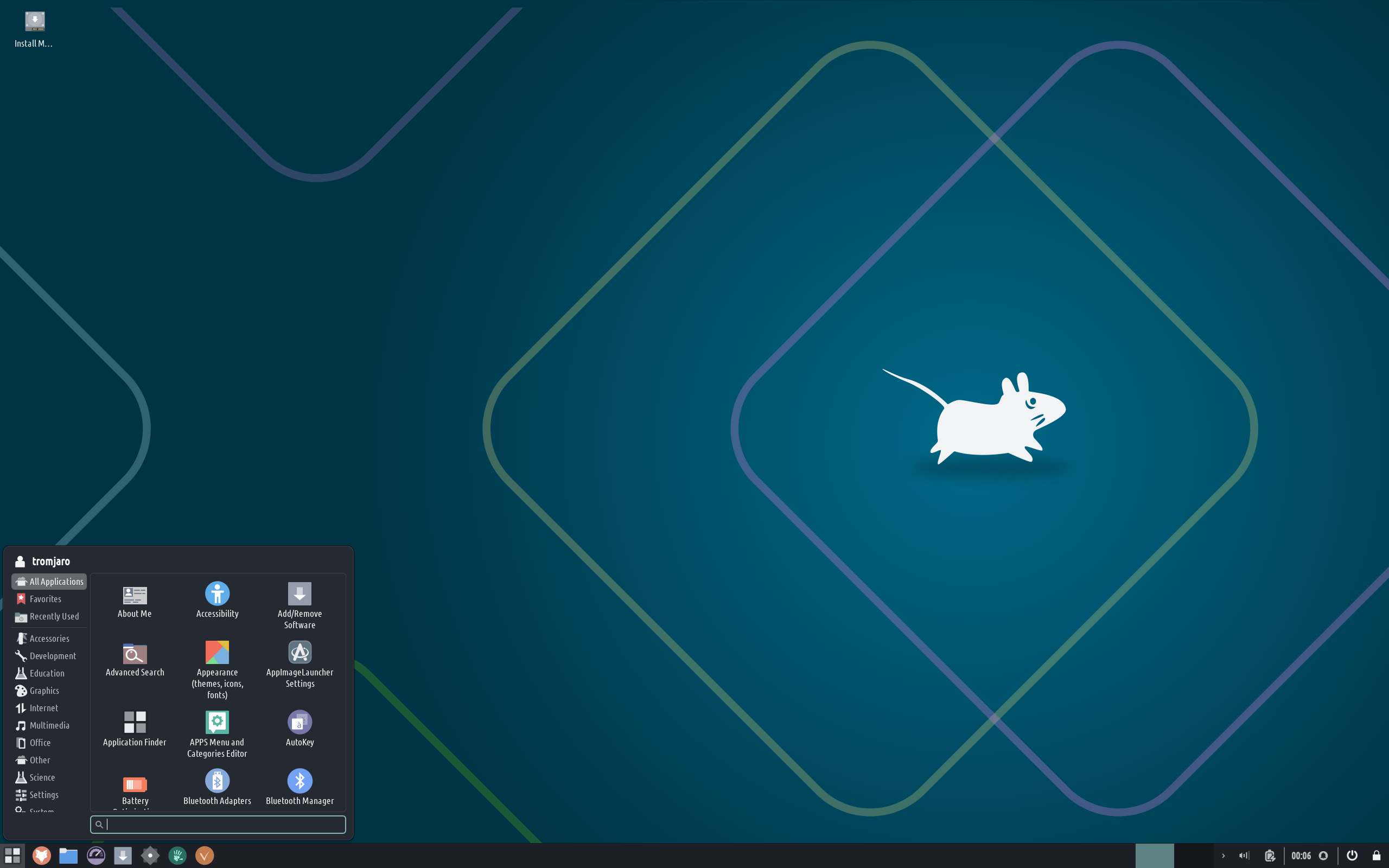Click the menu search field
This screenshot has width=1389, height=868.
coord(218,825)
